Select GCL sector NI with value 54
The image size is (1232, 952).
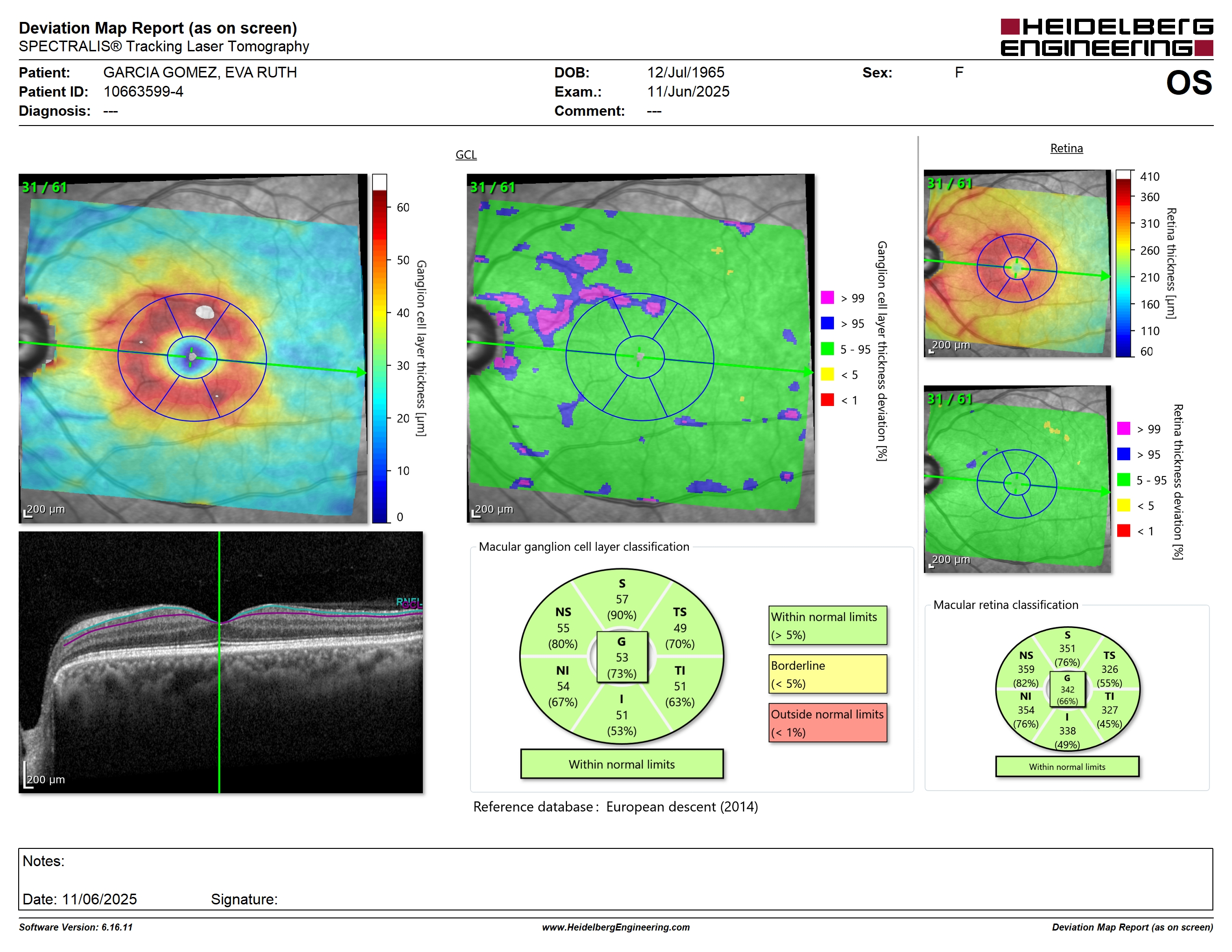coord(563,686)
